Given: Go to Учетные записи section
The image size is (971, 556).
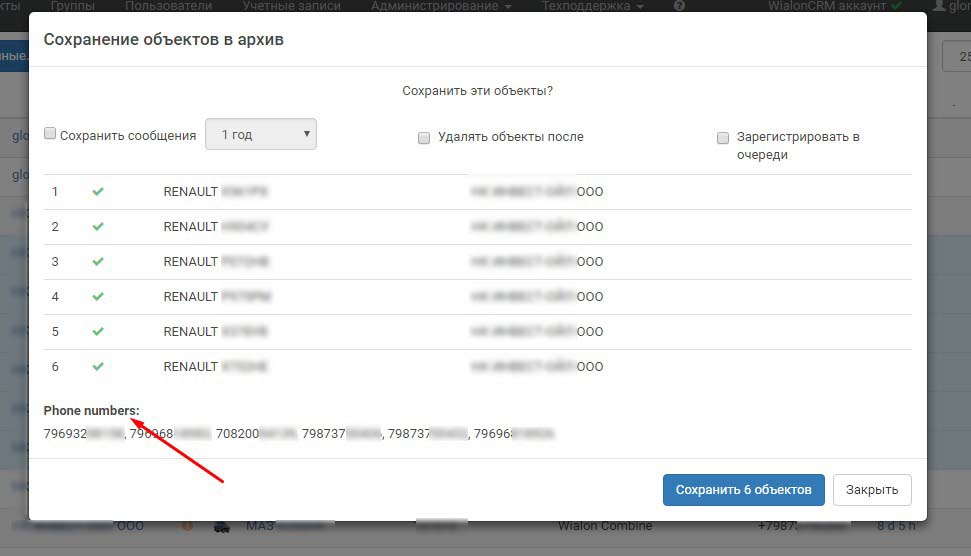Looking at the screenshot, I should [x=291, y=6].
